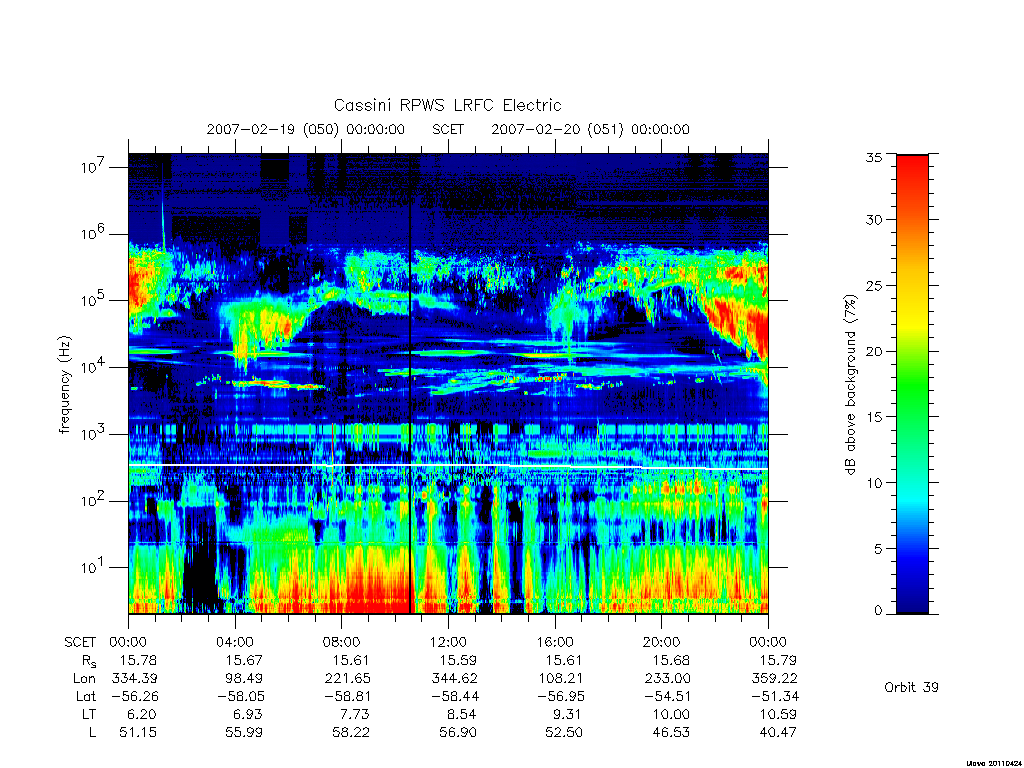Click the title 'Cassini RPWS LRFC Electric'
Screen dimensions: 1024x768
[447, 106]
